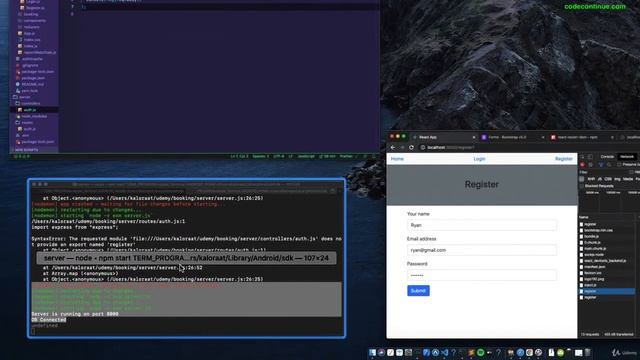Focus the Your name input field
This screenshot has width=640, height=360.
tap(482, 225)
